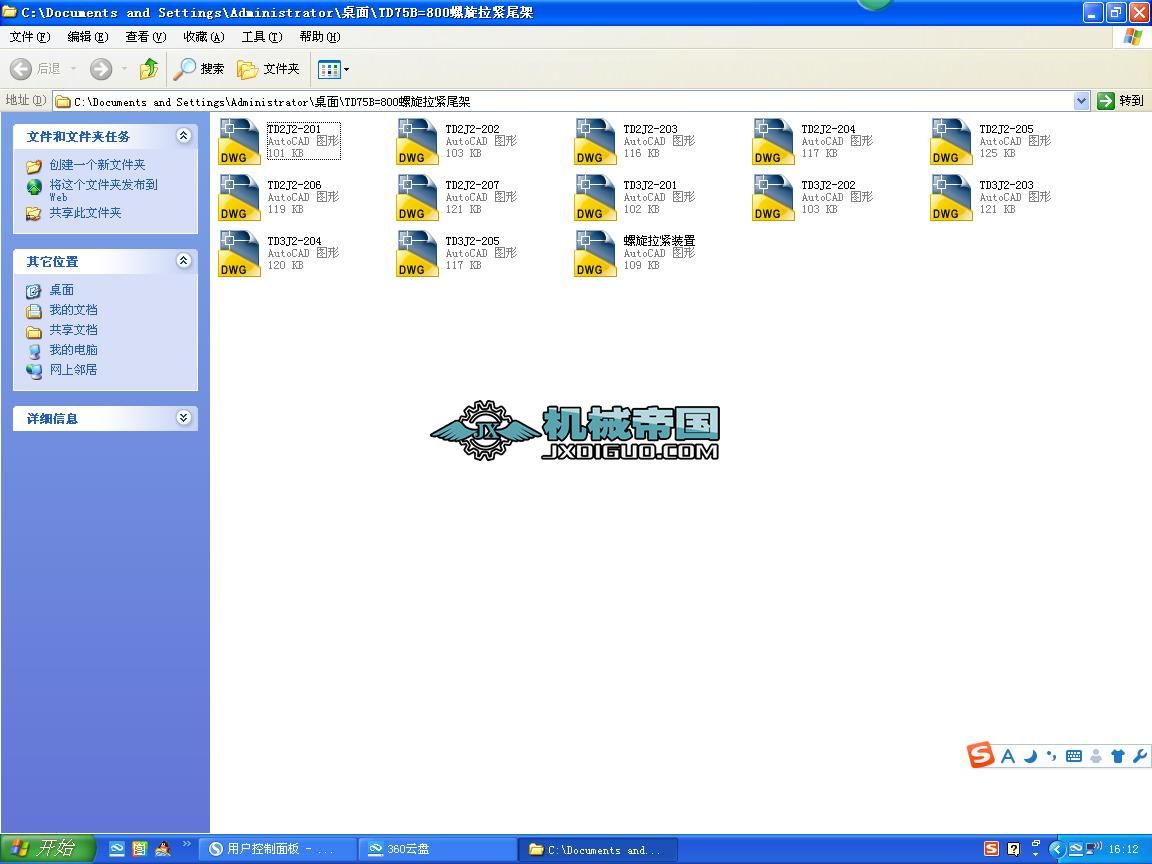Click the tray clock 16:12
The width and height of the screenshot is (1152, 864).
click(1124, 849)
